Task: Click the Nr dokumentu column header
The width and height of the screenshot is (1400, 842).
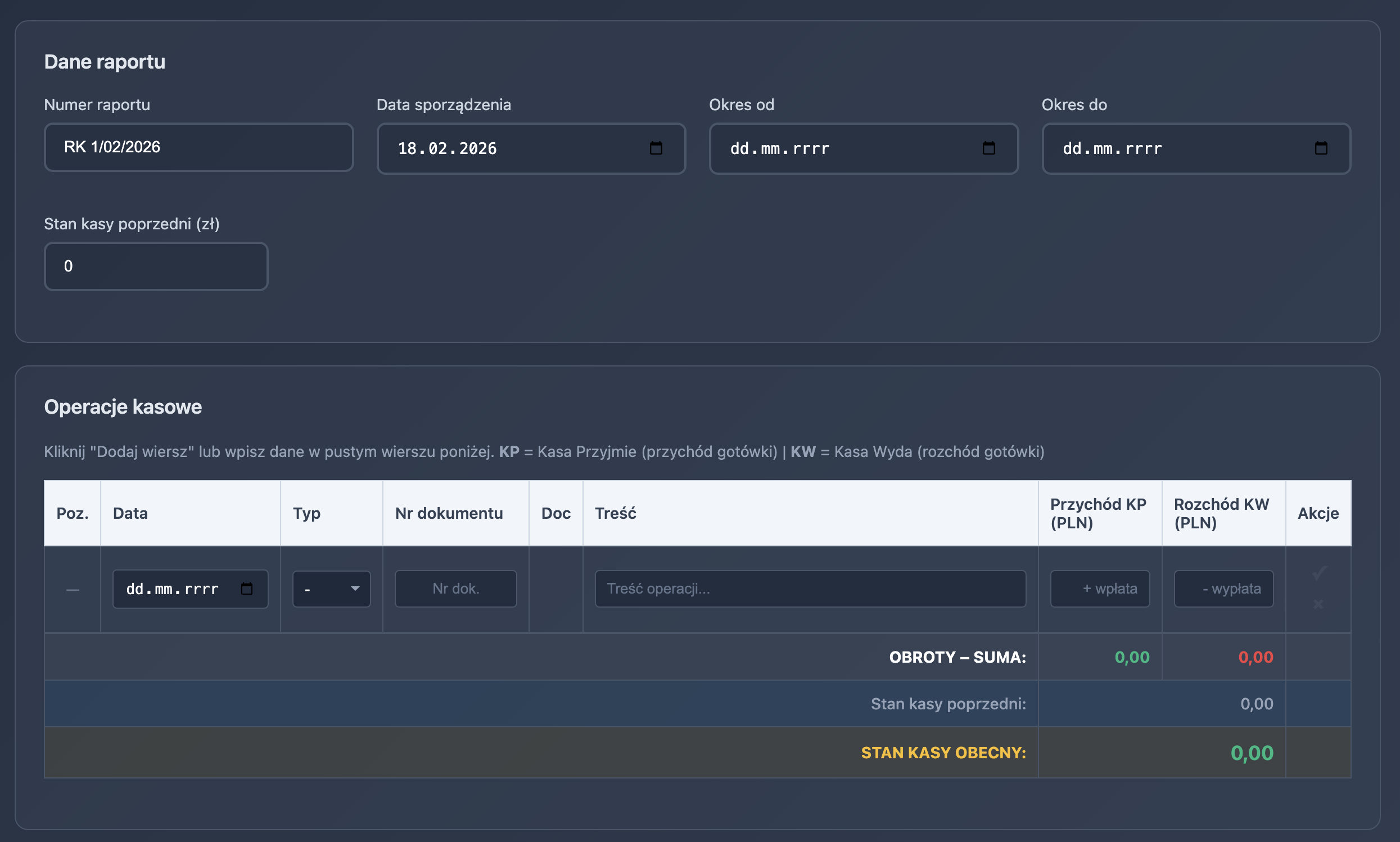Action: [449, 513]
